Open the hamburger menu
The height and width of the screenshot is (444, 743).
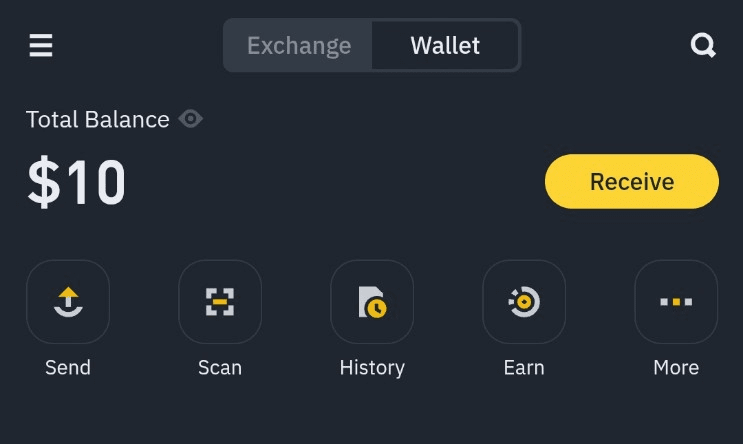coord(41,46)
